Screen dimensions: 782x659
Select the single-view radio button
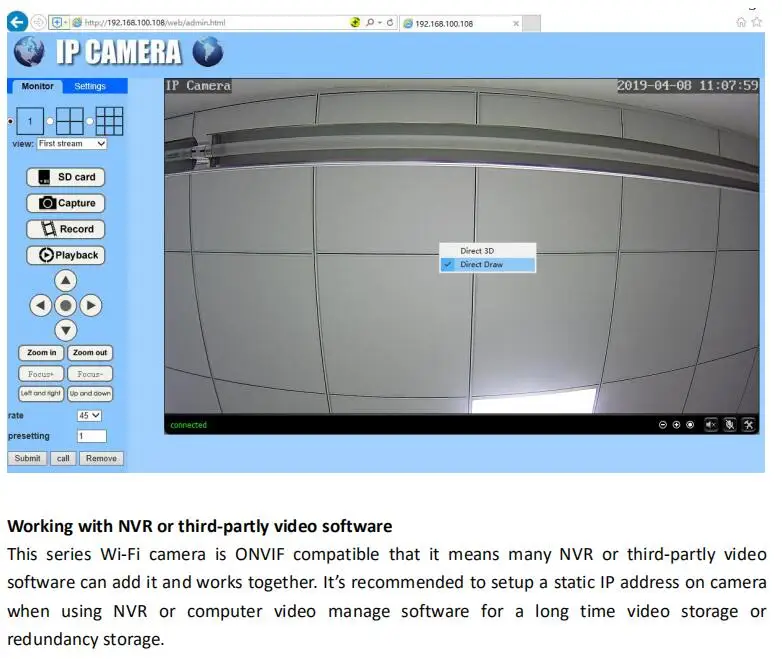(x=10, y=122)
